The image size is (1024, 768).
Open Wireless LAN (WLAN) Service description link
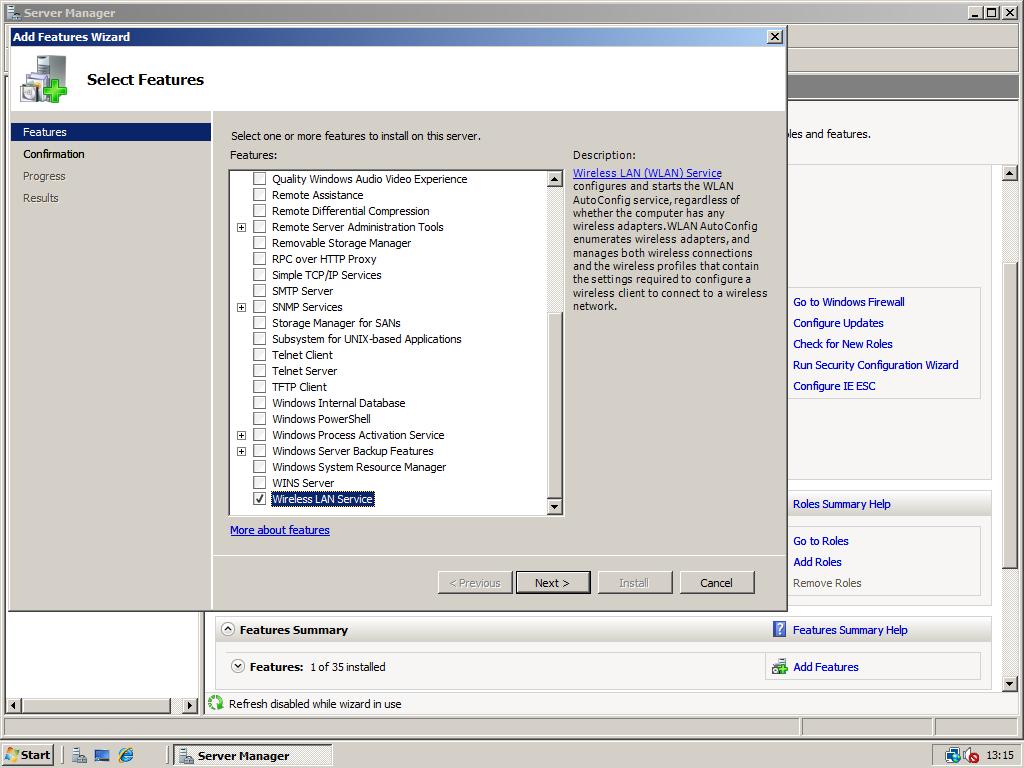(647, 173)
